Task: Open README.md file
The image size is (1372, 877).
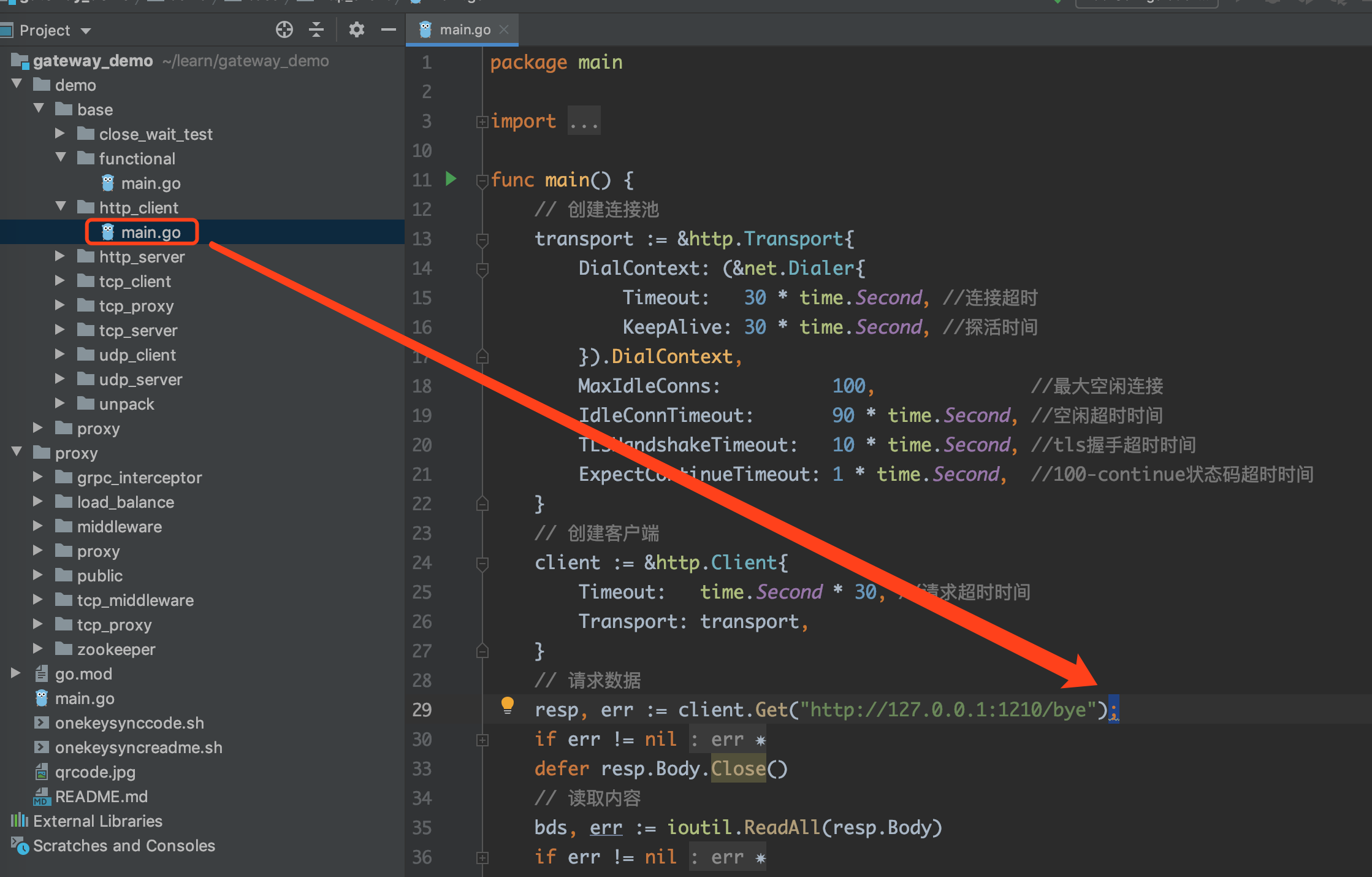Action: [101, 797]
